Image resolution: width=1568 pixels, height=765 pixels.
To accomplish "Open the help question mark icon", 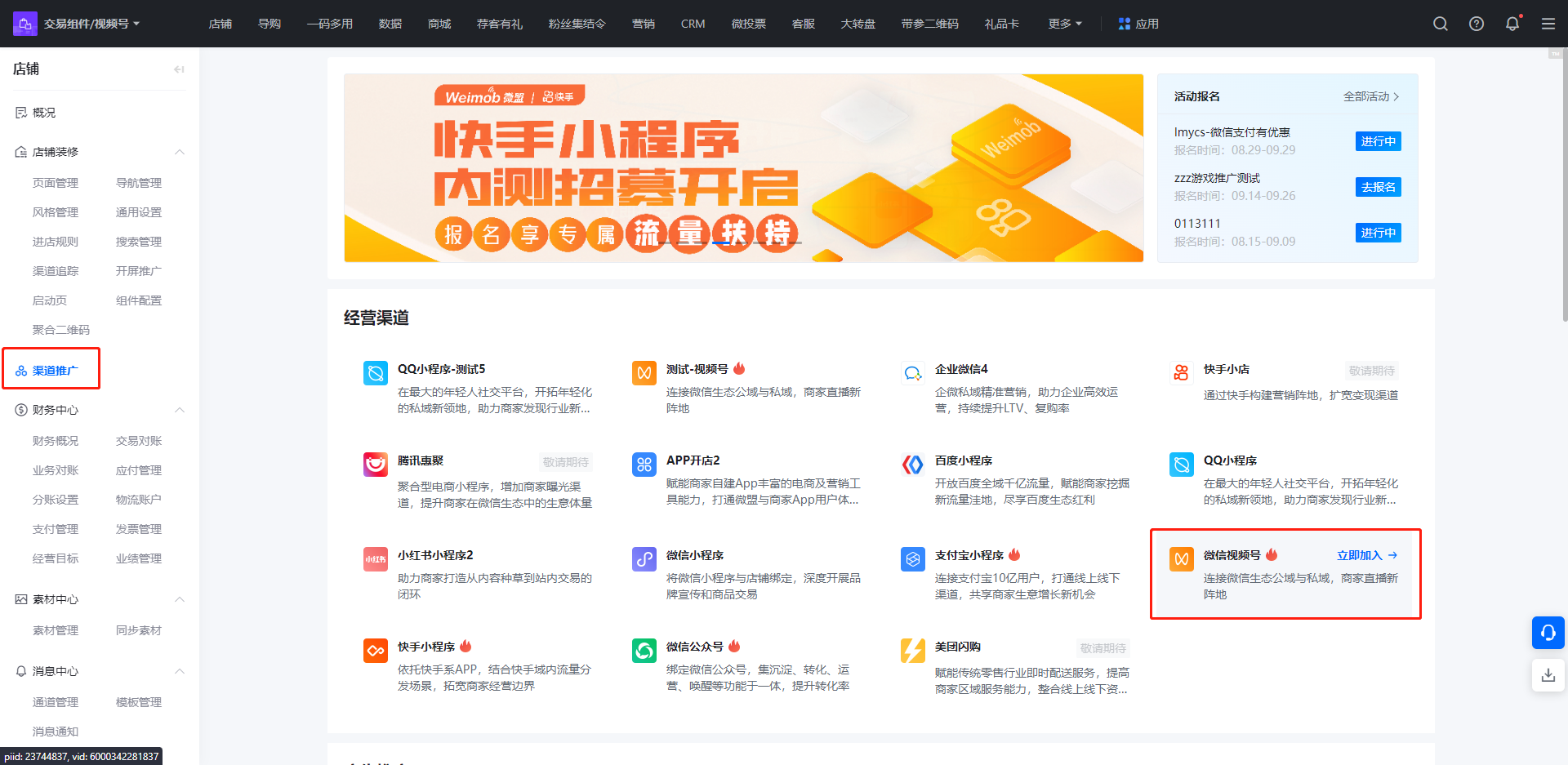I will click(1477, 24).
